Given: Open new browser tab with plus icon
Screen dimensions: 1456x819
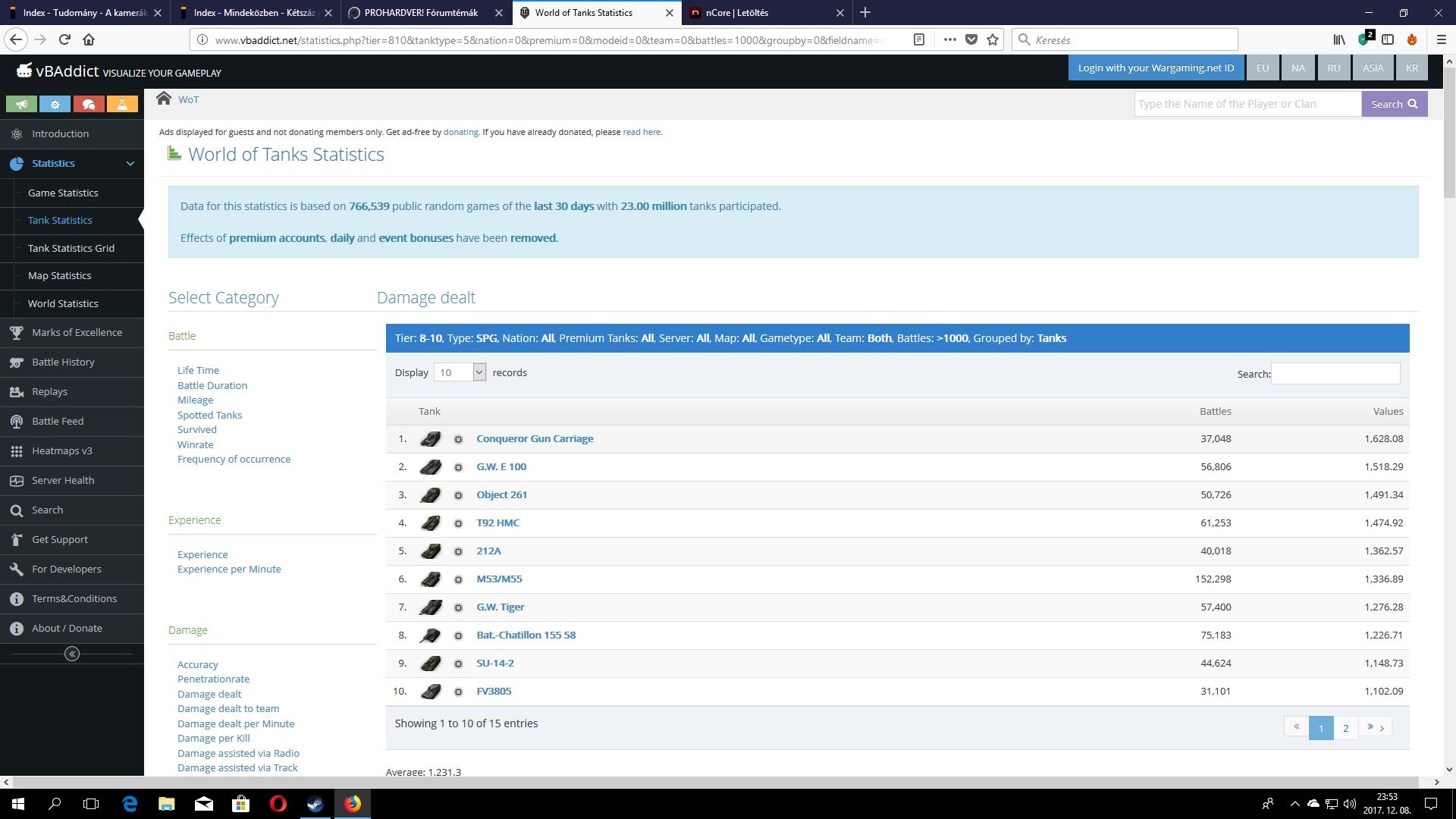Looking at the screenshot, I should click(865, 12).
